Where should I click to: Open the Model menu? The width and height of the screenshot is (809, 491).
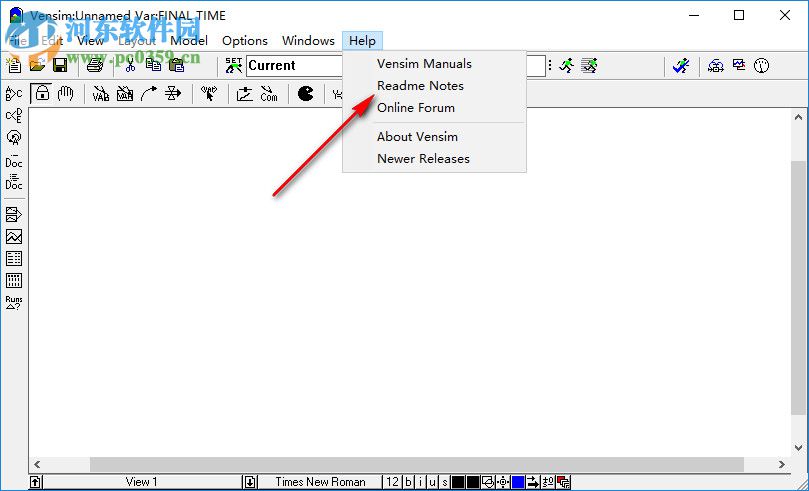coord(189,41)
